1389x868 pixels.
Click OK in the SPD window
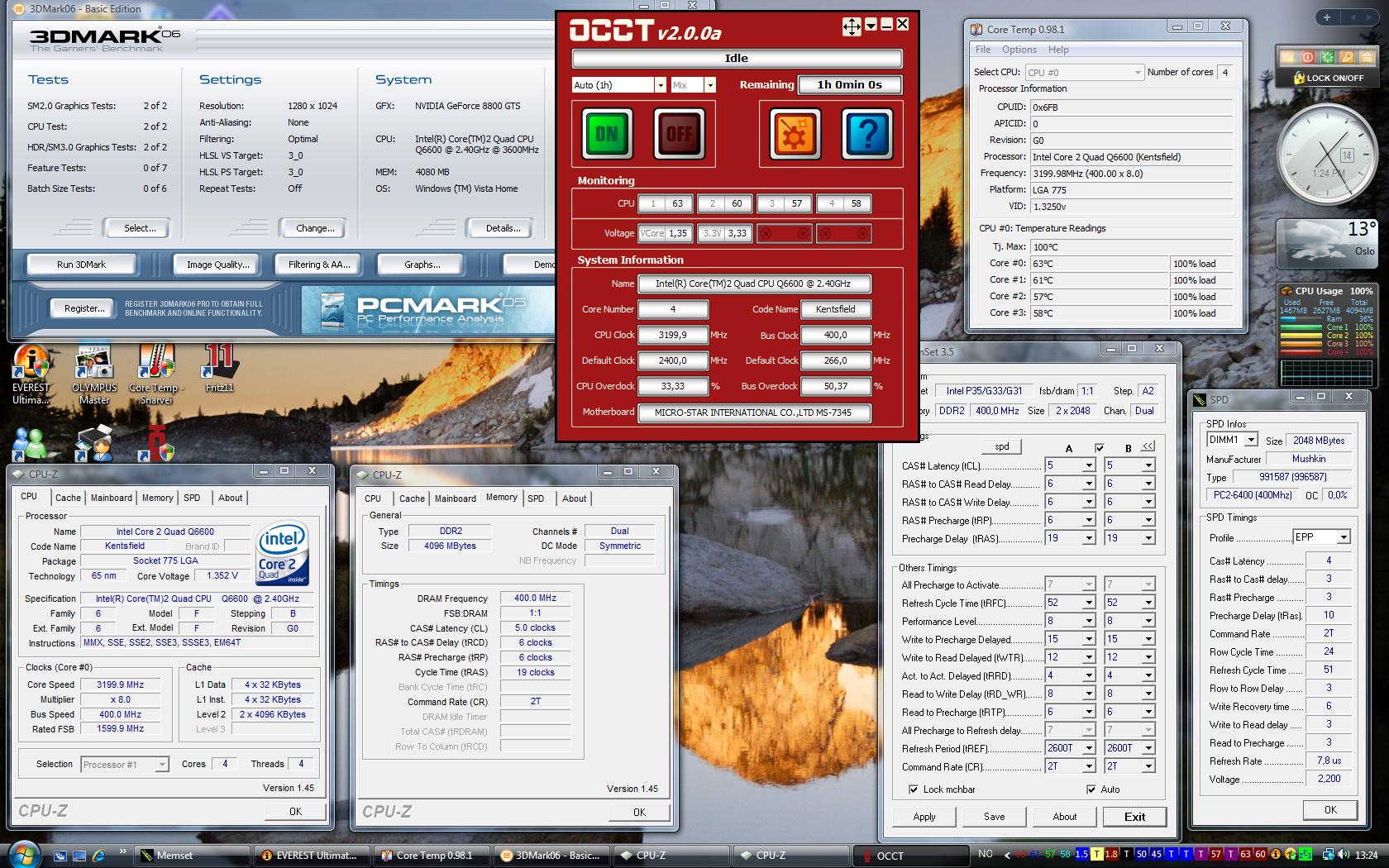(1330, 810)
